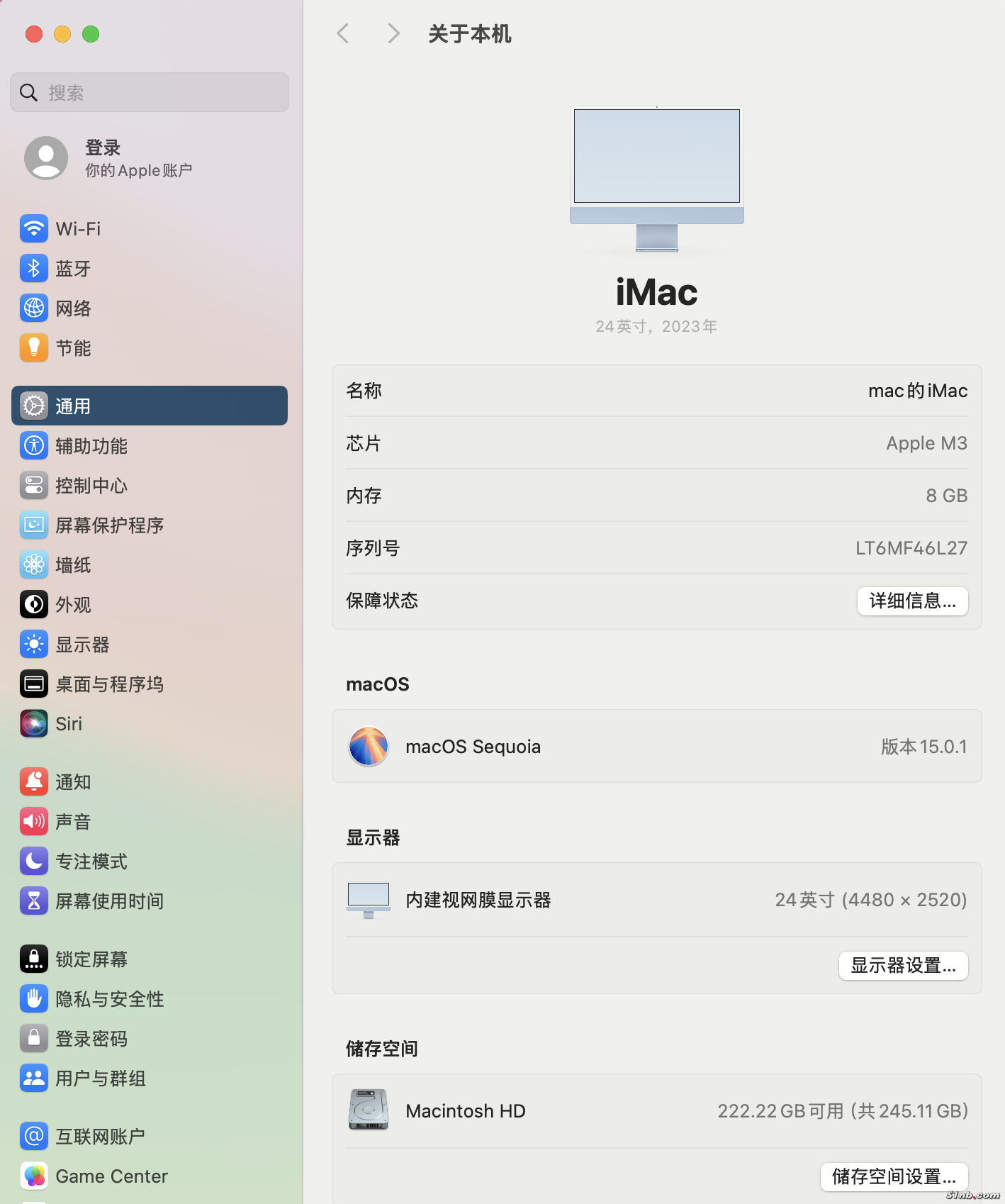Screen dimensions: 1005x1204
Task: Click the serial number LT6MF46L27
Action: (911, 548)
